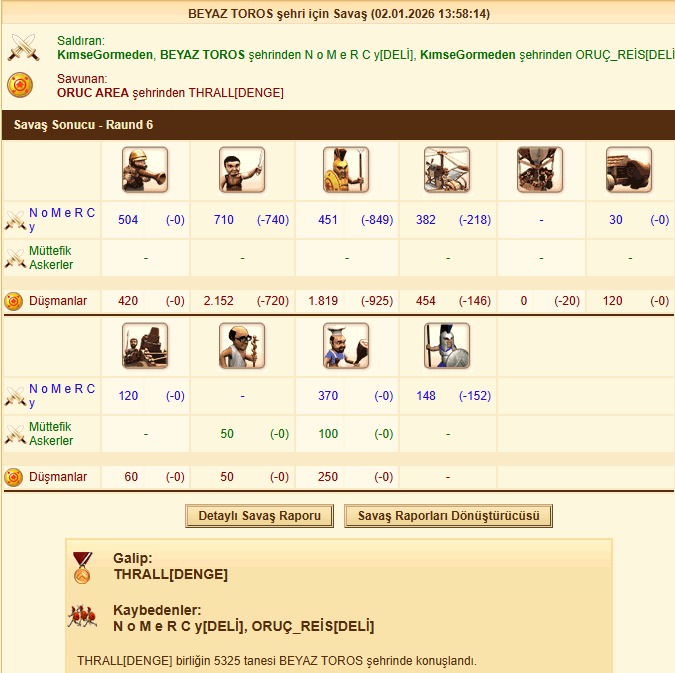
Task: Click the loss value (-218)
Action: coord(475,220)
